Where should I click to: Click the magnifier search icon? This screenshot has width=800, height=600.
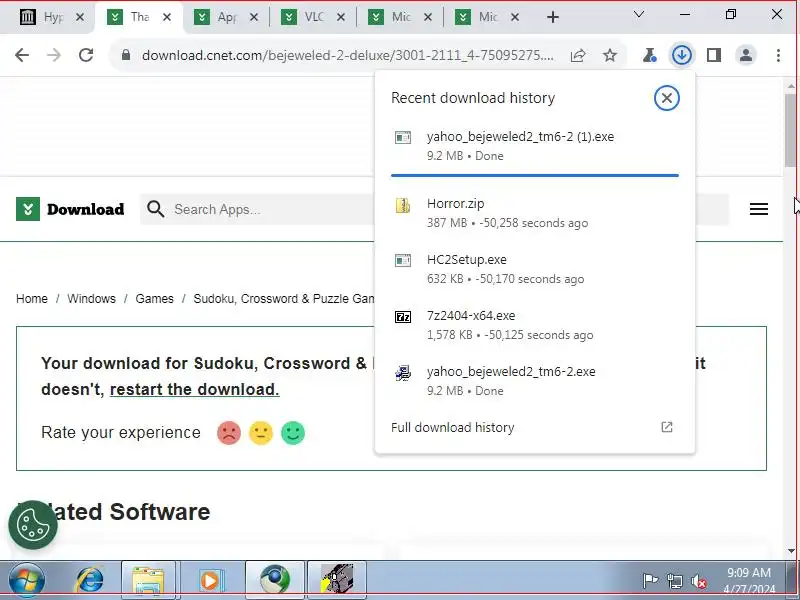(155, 209)
